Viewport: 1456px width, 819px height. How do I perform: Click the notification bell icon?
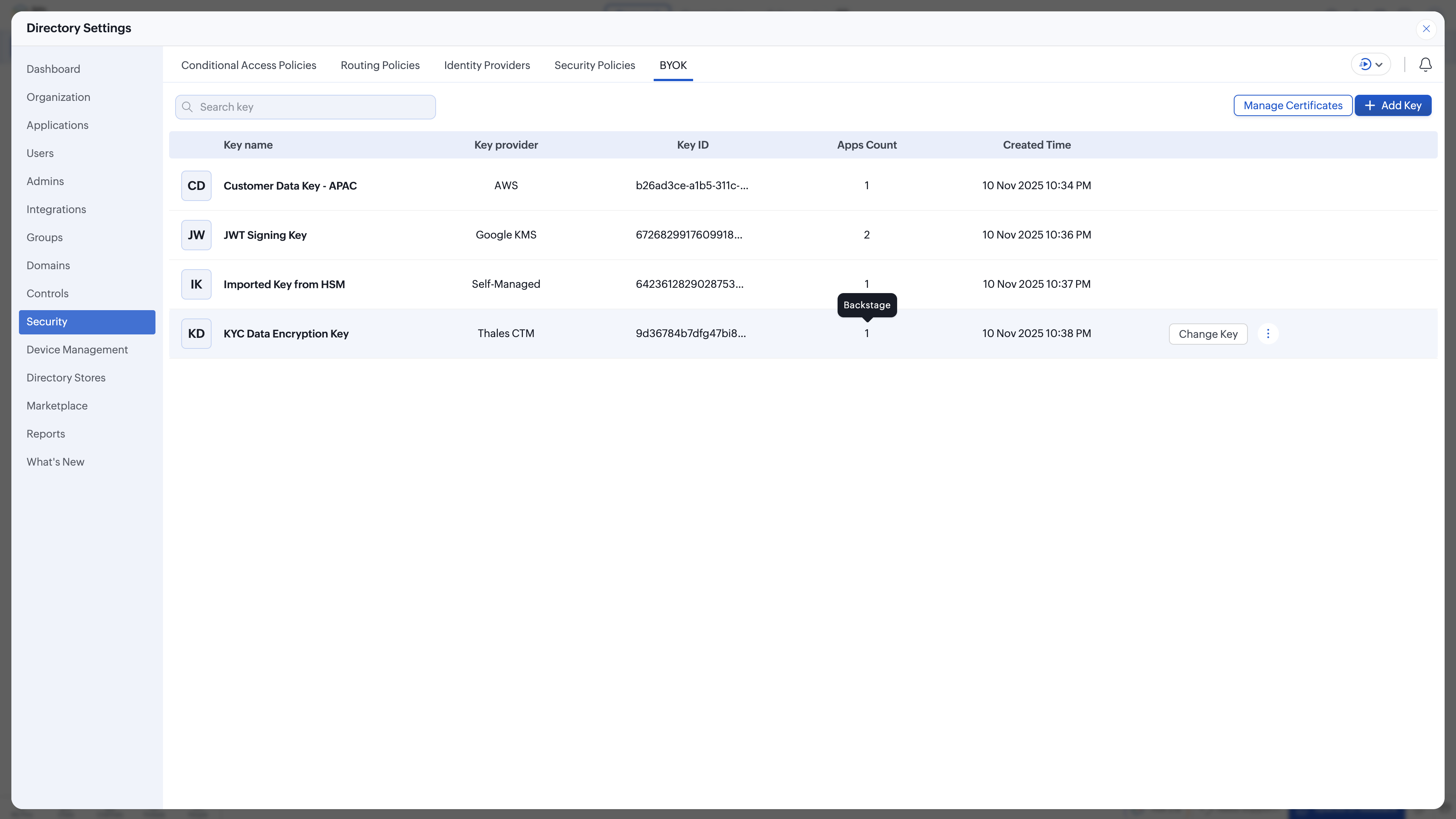pyautogui.click(x=1425, y=64)
